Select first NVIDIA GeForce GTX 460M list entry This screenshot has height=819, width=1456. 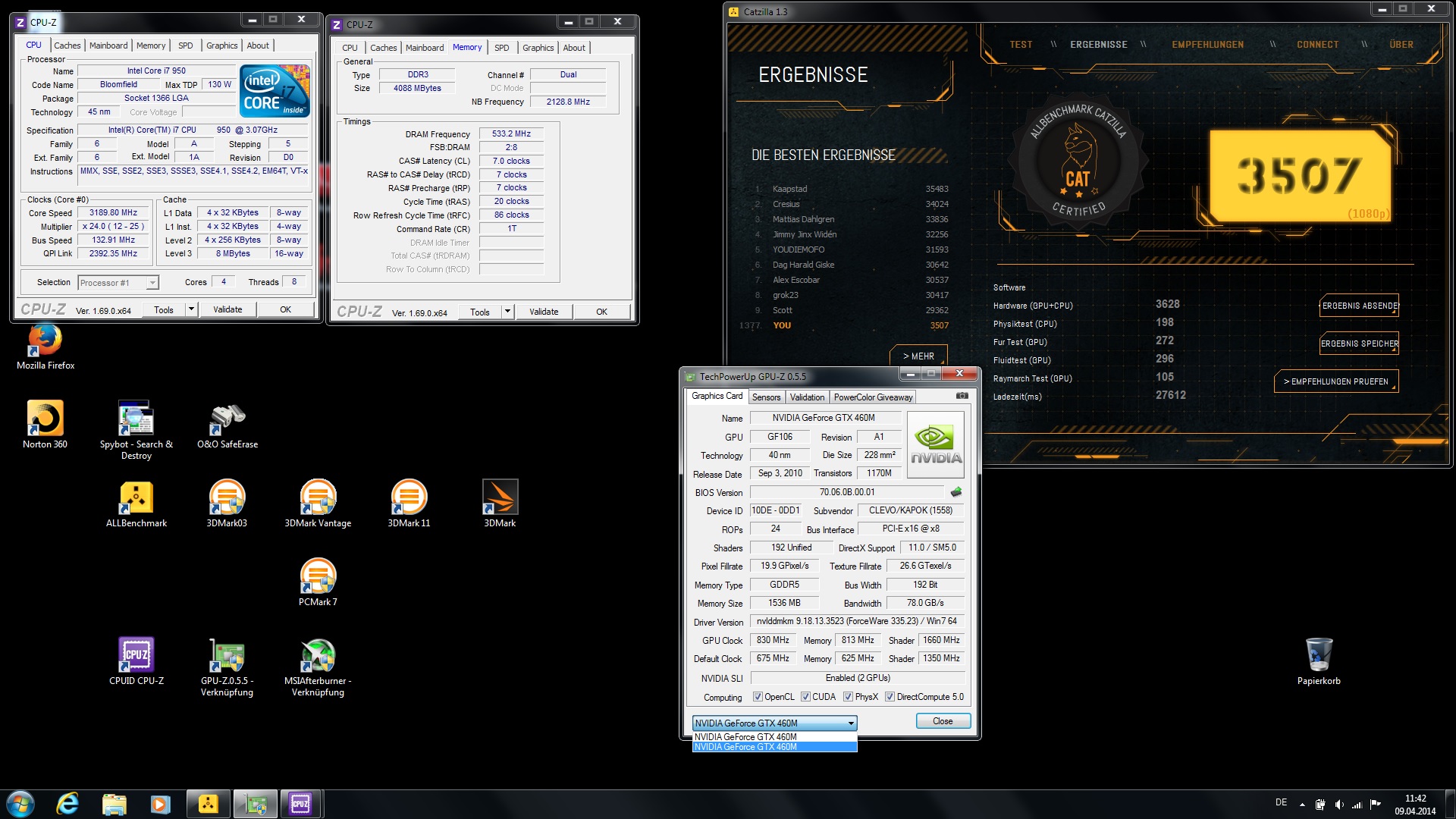774,736
